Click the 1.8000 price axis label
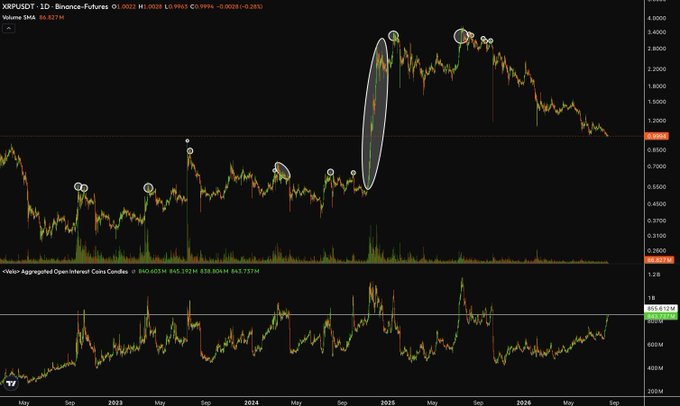The image size is (680, 406). (x=657, y=86)
